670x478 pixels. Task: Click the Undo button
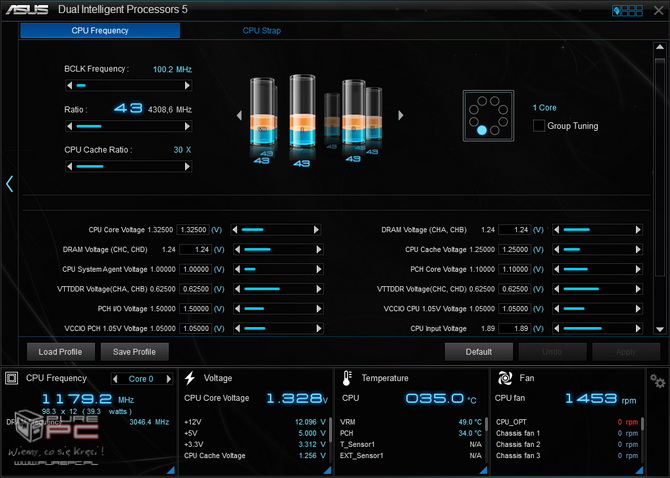[552, 352]
